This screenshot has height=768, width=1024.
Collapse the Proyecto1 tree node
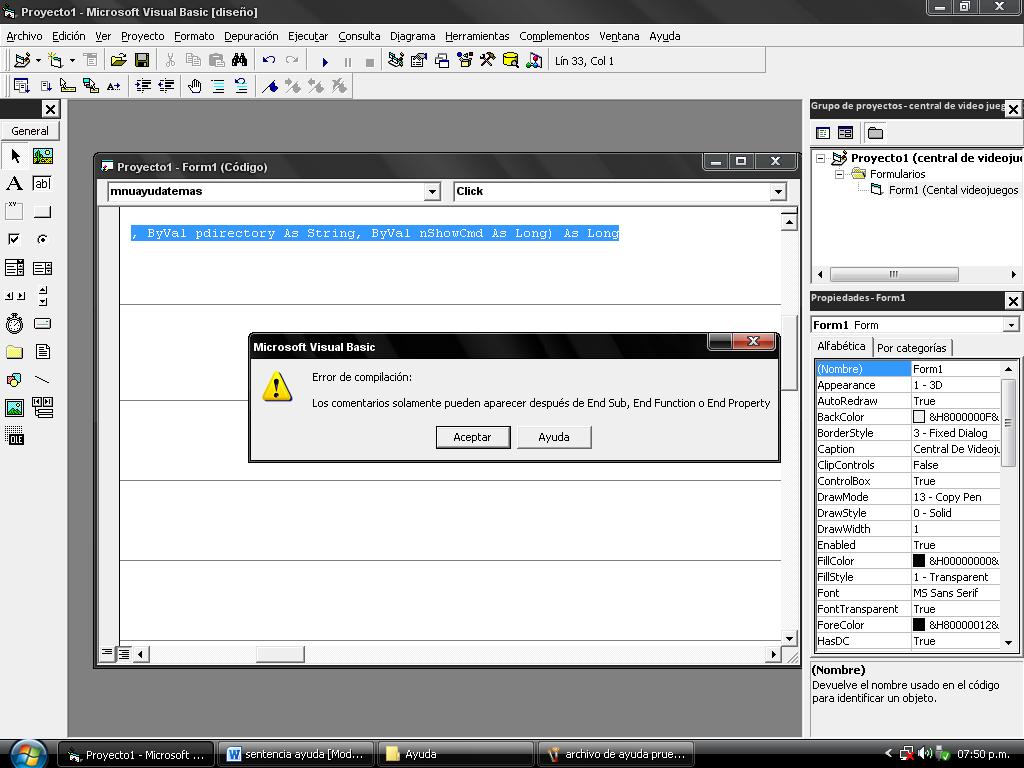pyautogui.click(x=821, y=158)
